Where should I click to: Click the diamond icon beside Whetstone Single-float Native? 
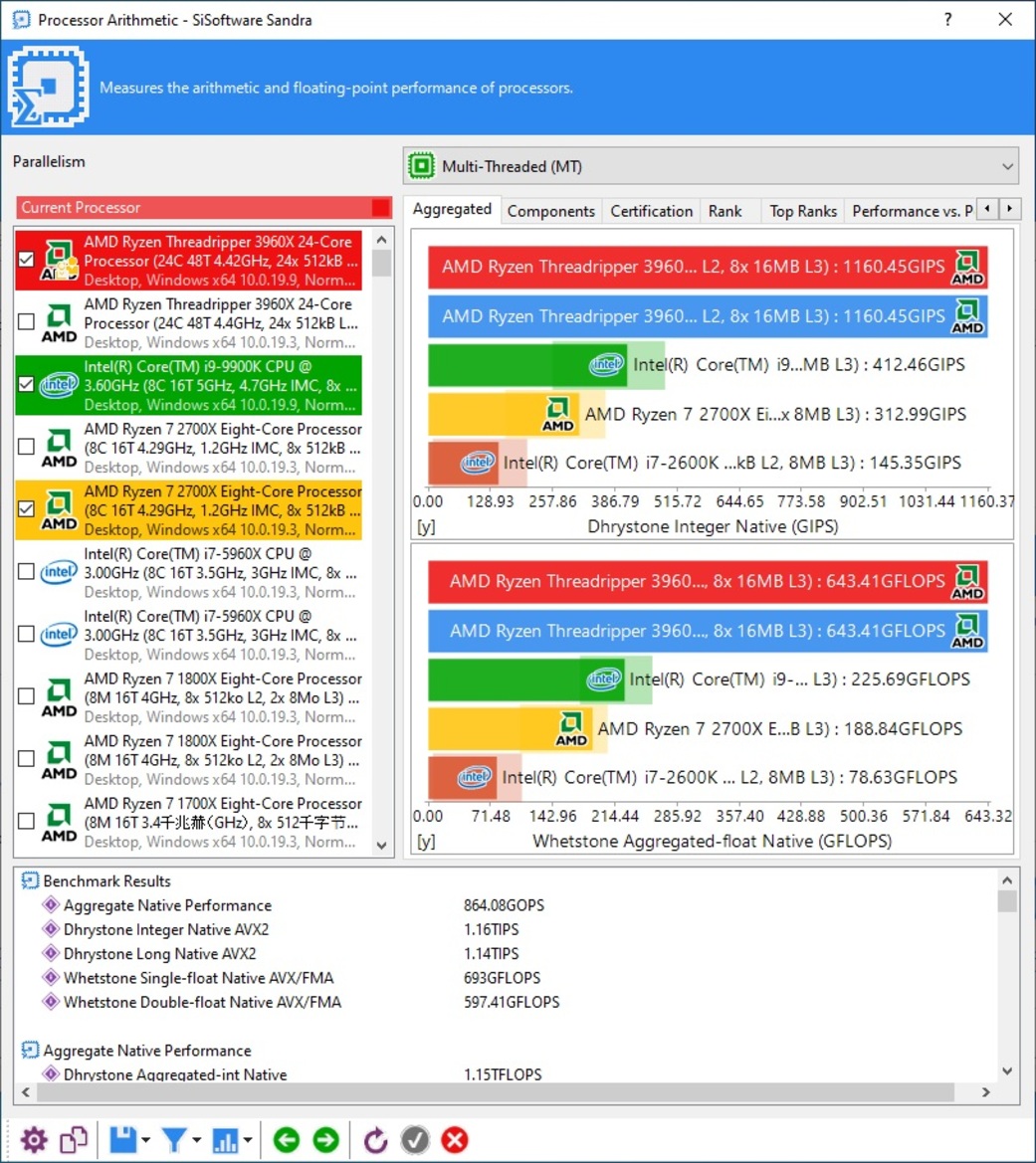[51, 978]
